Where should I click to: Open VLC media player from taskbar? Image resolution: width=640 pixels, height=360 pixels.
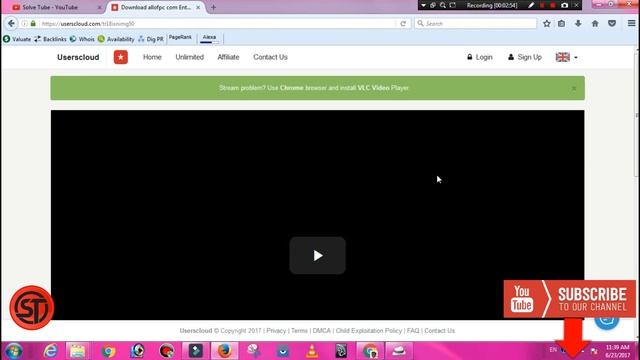tap(312, 351)
